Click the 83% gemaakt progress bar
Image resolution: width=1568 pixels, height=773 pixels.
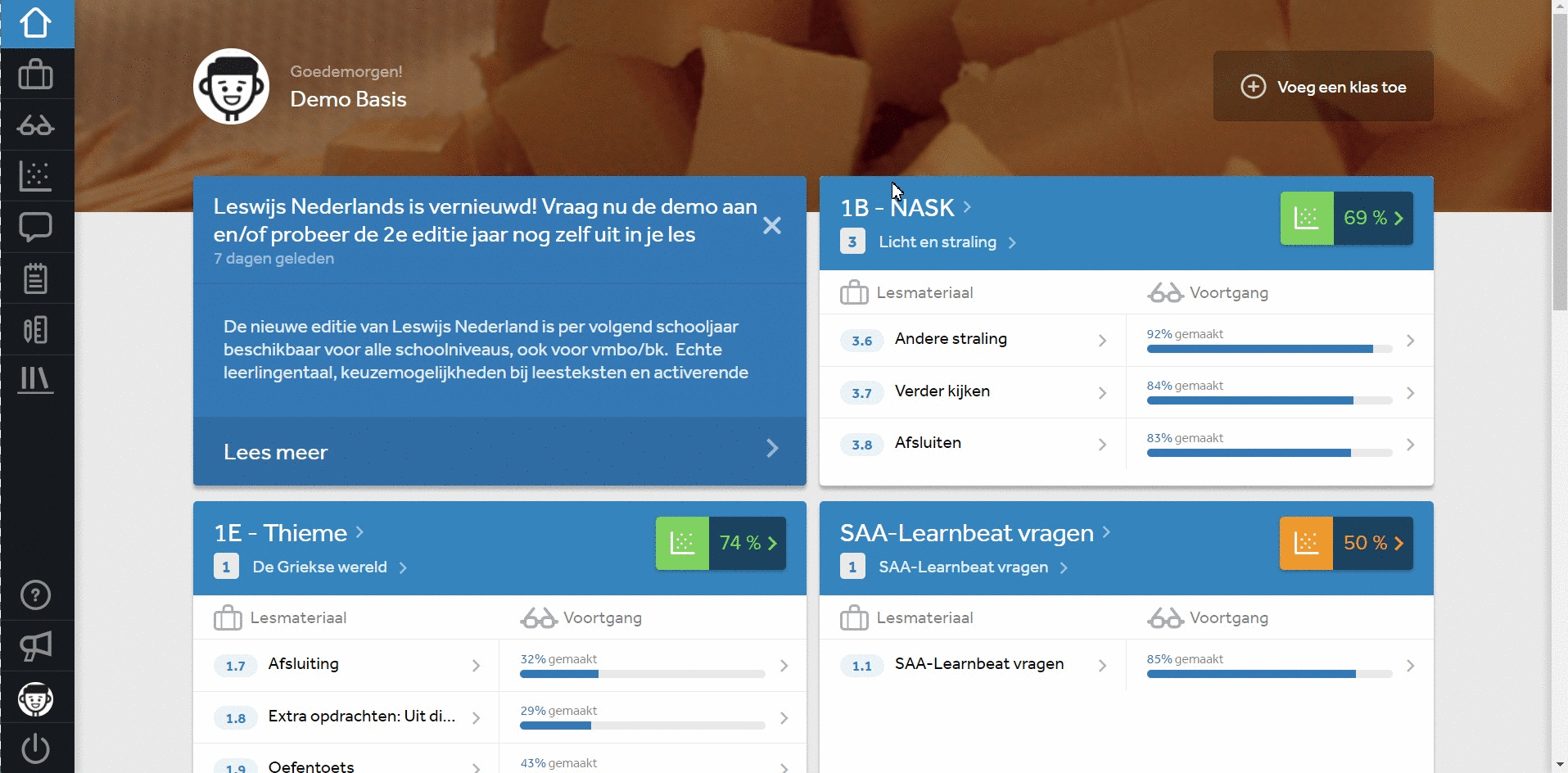[1269, 453]
